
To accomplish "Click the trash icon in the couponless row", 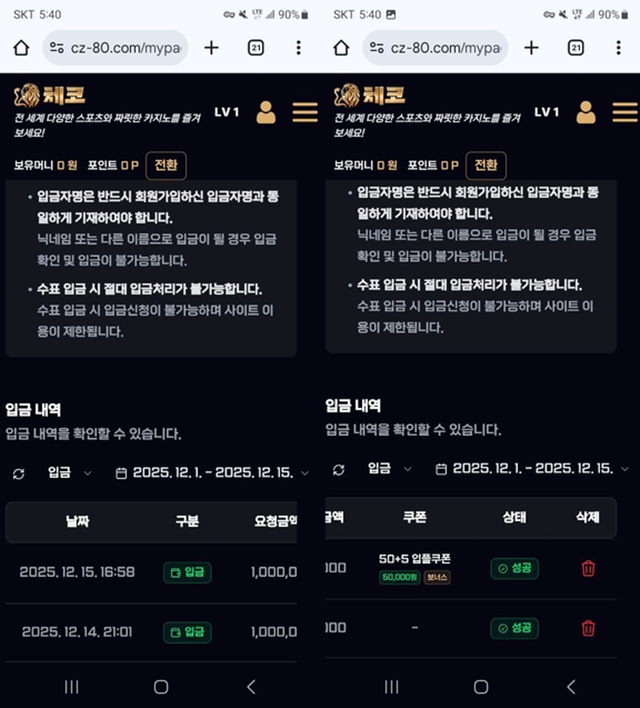I will click(x=588, y=628).
